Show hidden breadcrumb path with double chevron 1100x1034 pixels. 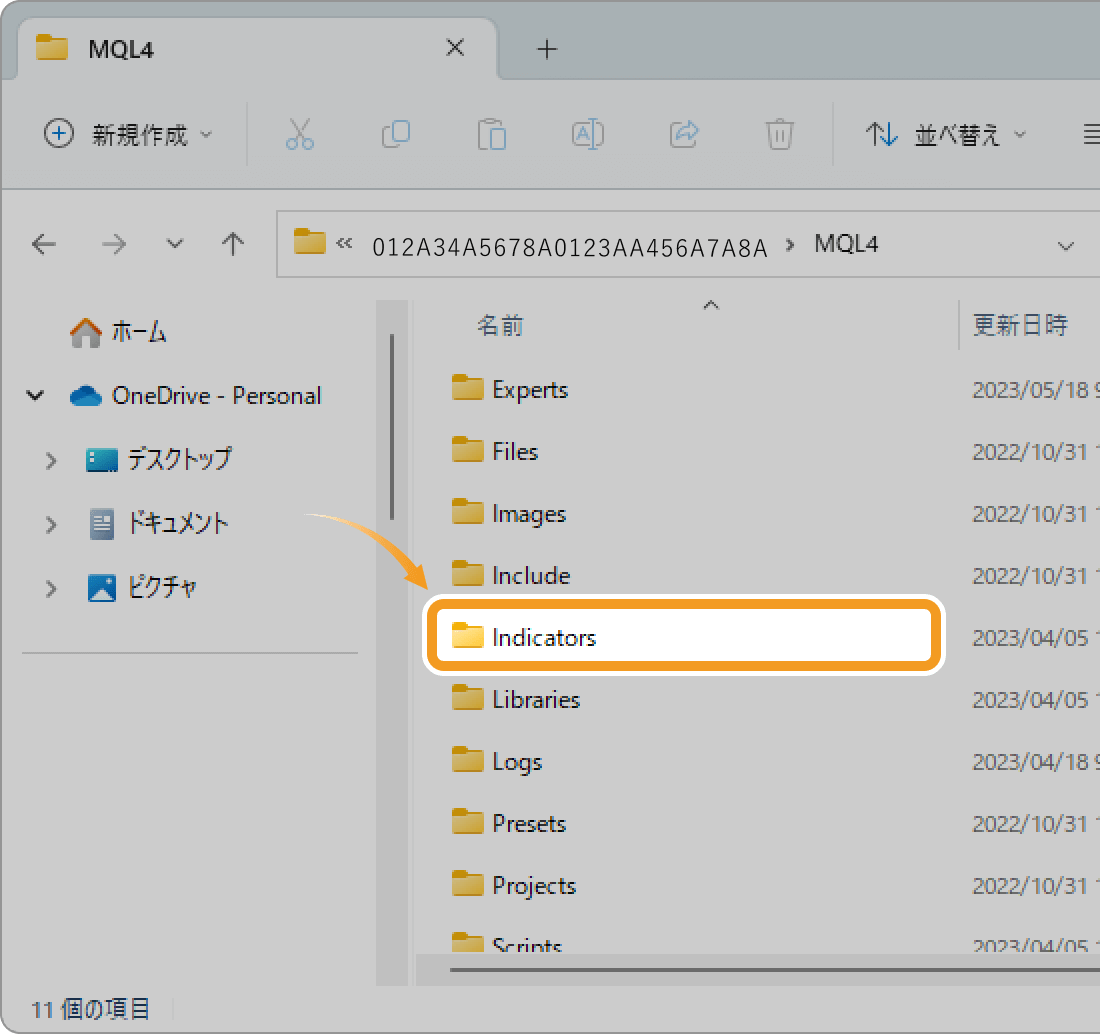pos(344,244)
